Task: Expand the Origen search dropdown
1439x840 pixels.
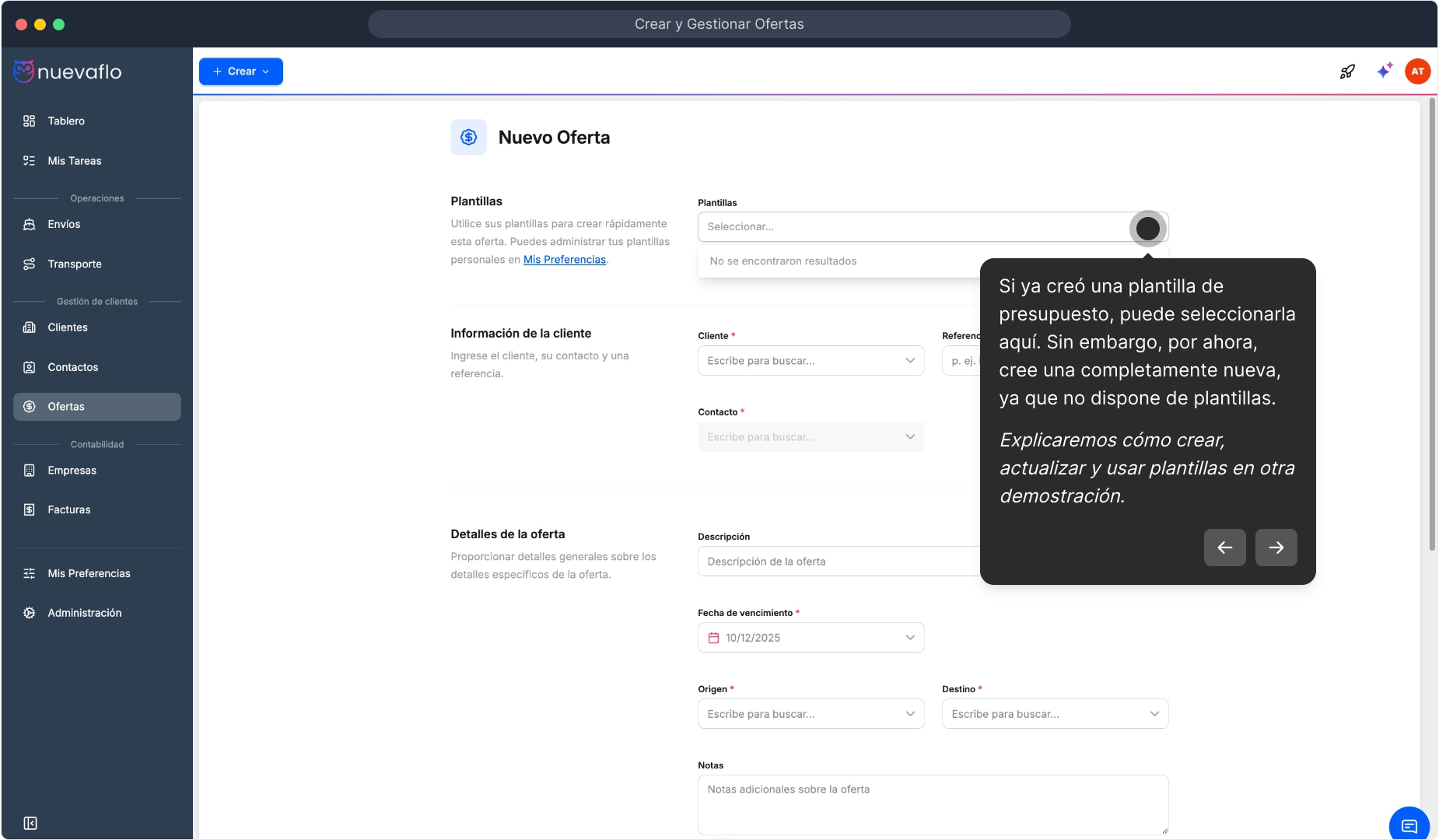Action: [811, 714]
